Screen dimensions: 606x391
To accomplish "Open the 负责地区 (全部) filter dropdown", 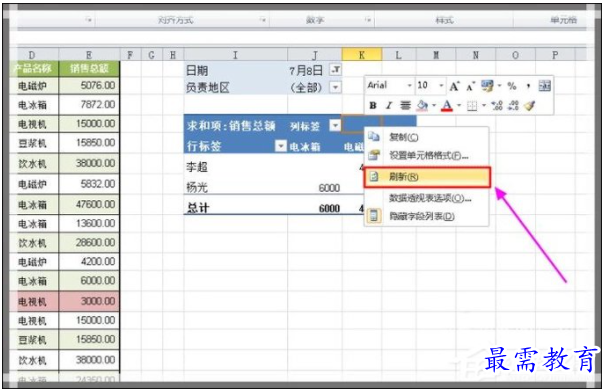I will coord(335,87).
